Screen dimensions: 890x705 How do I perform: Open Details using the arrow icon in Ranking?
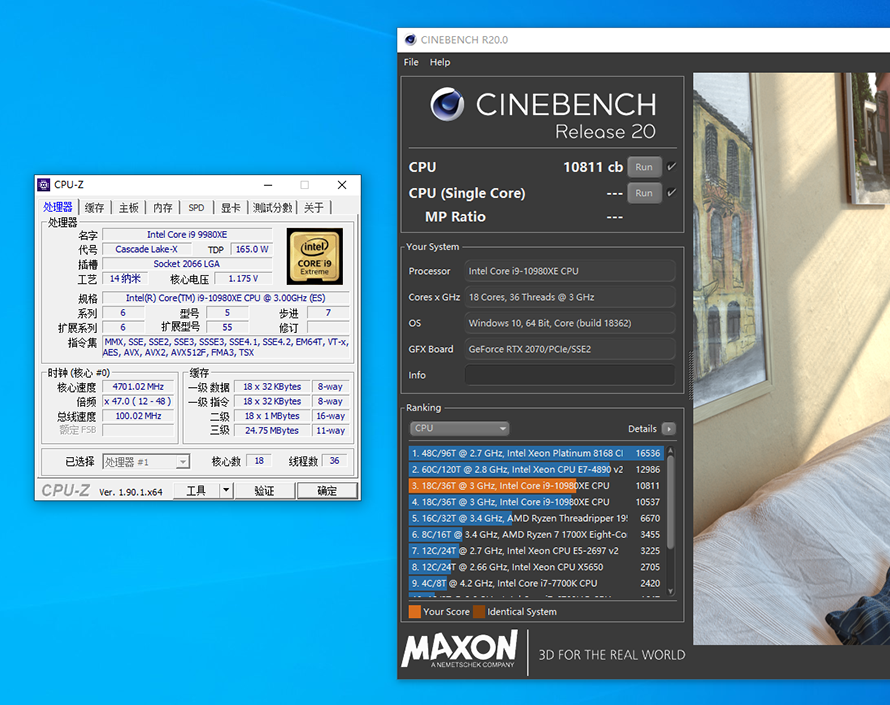pos(668,428)
